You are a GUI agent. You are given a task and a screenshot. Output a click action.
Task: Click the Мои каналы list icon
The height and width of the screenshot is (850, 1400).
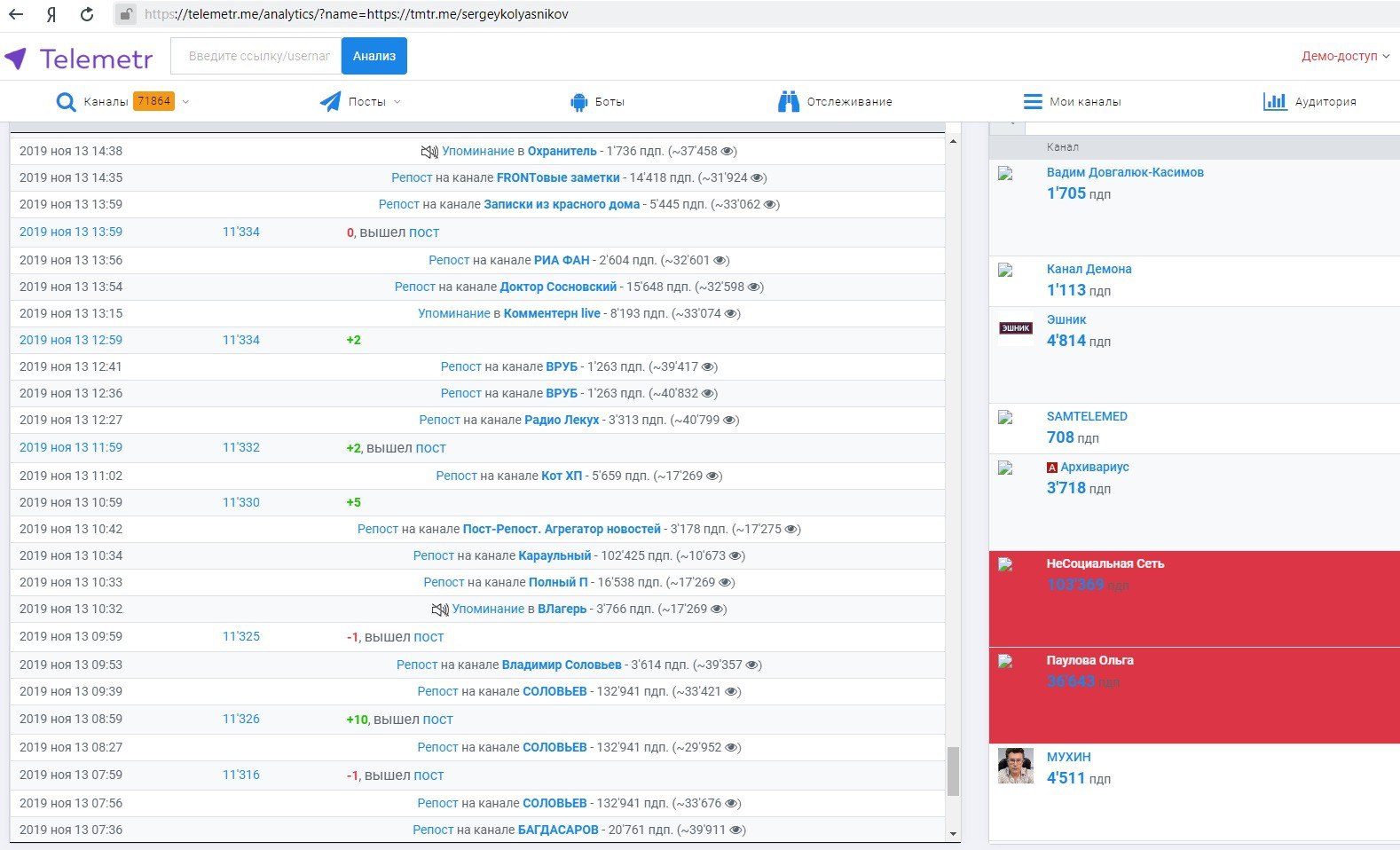(1033, 102)
